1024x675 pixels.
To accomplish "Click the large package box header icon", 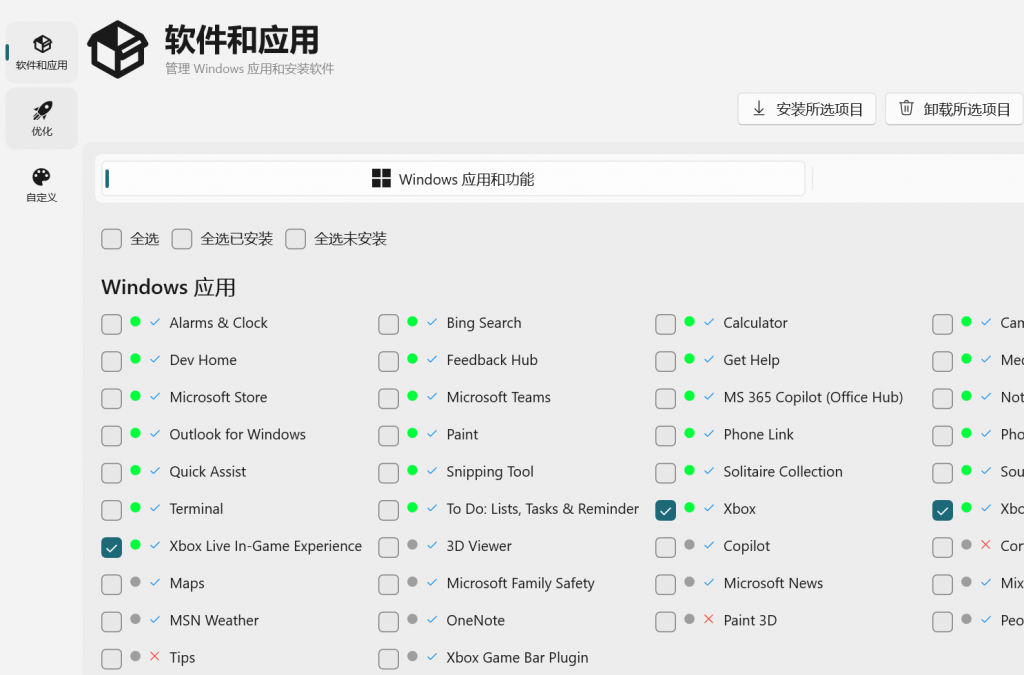I will (x=118, y=49).
